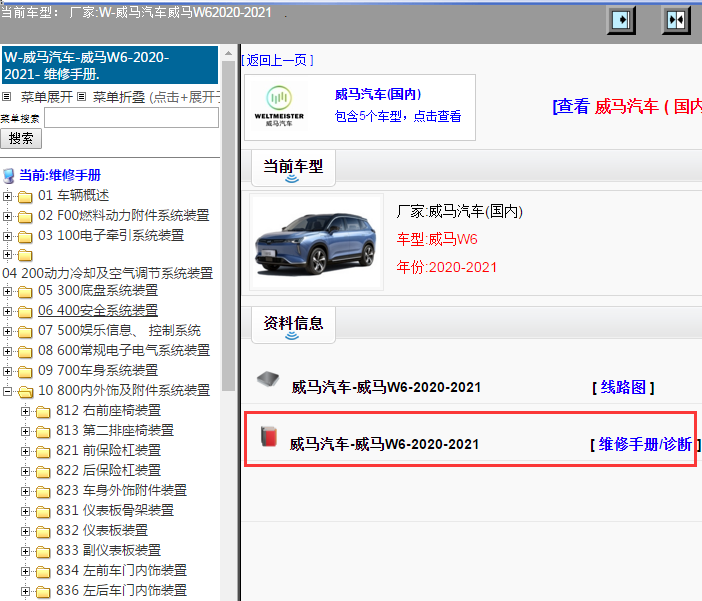Image resolution: width=702 pixels, height=601 pixels.
Task: Click the red repair manual book icon
Action: 269,437
